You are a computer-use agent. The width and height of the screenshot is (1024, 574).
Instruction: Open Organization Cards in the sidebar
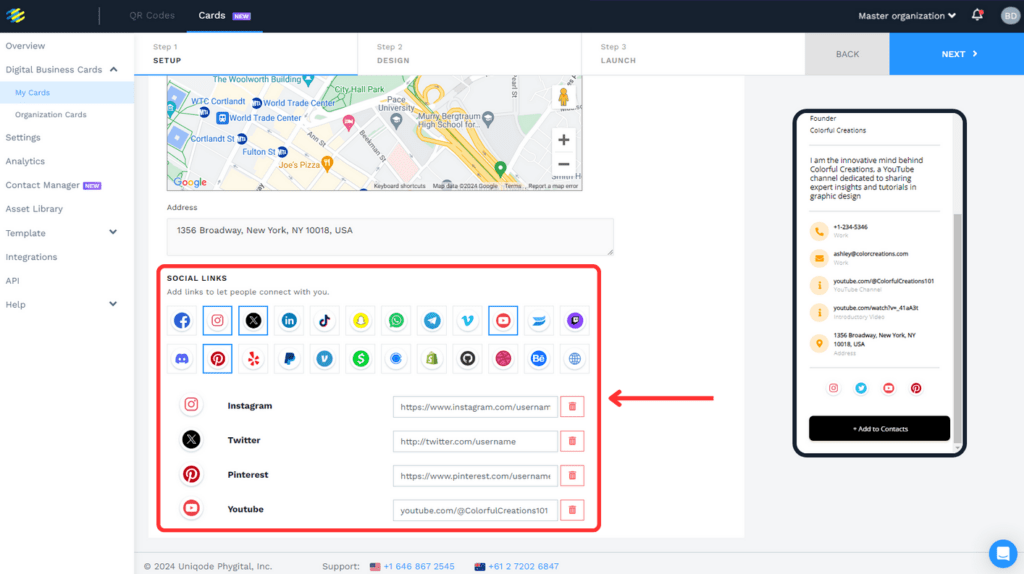50,115
